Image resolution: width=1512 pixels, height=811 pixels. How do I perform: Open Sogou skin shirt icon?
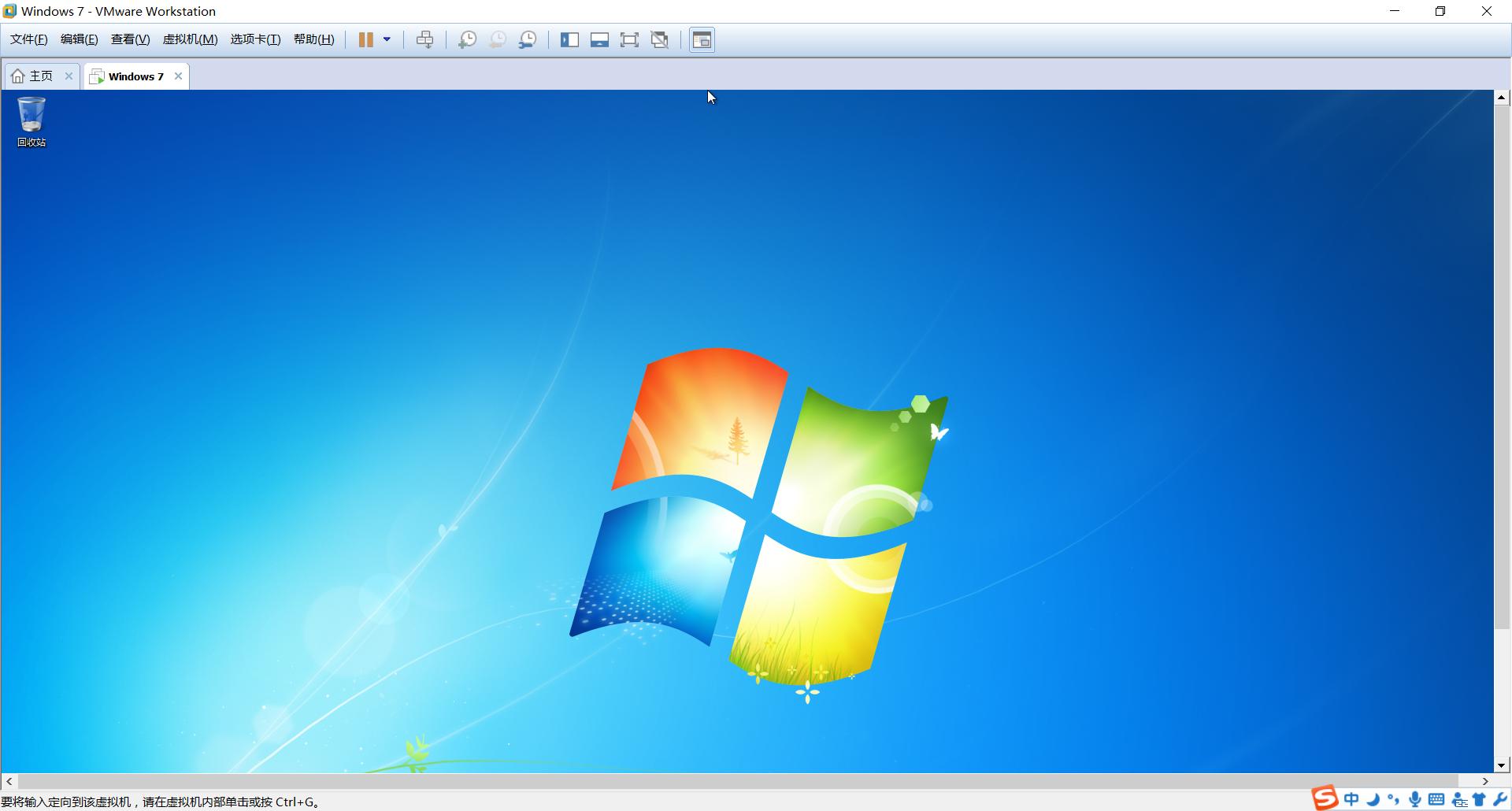[x=1479, y=800]
